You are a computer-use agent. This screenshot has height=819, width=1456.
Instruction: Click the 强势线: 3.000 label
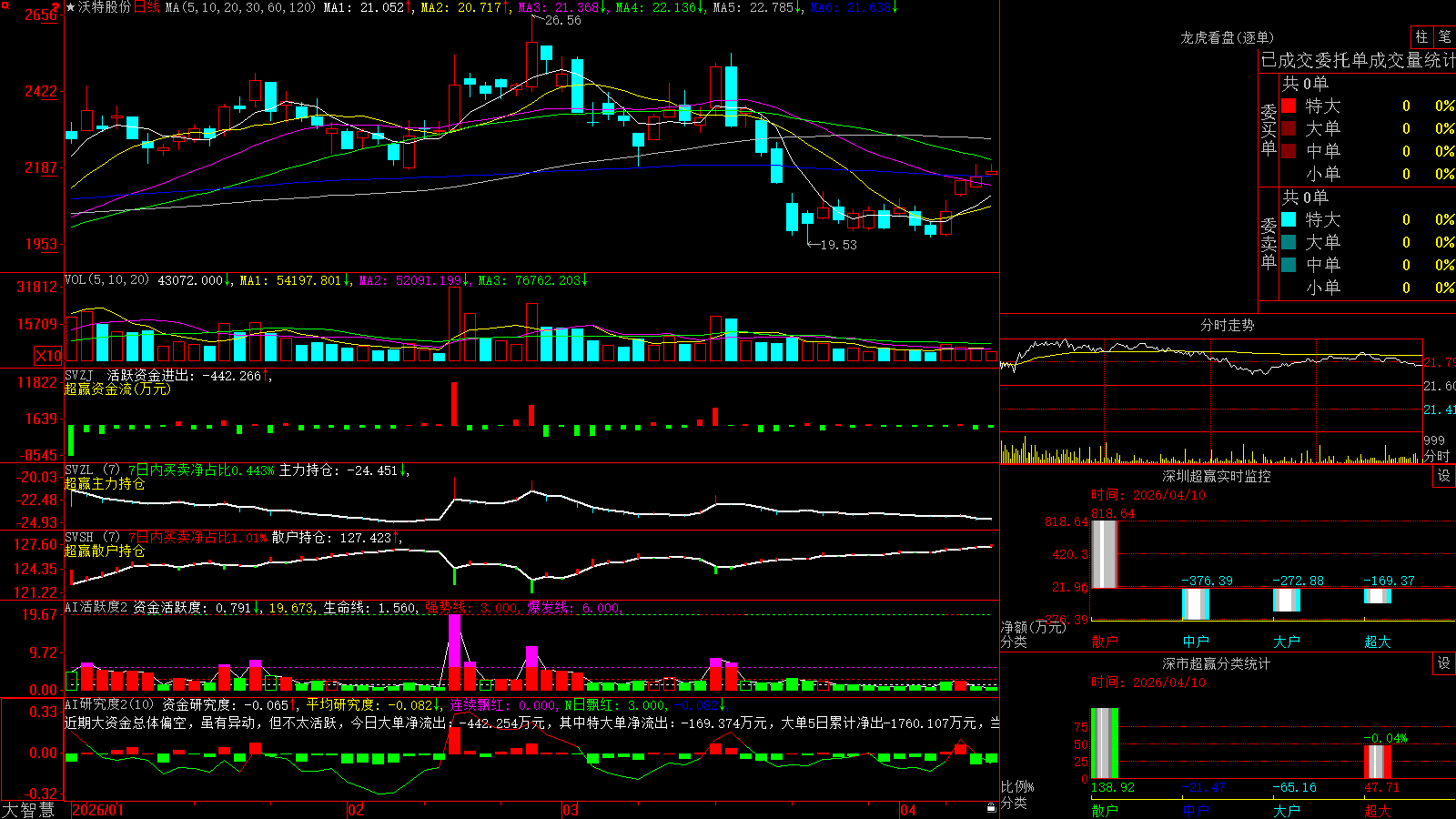point(472,608)
